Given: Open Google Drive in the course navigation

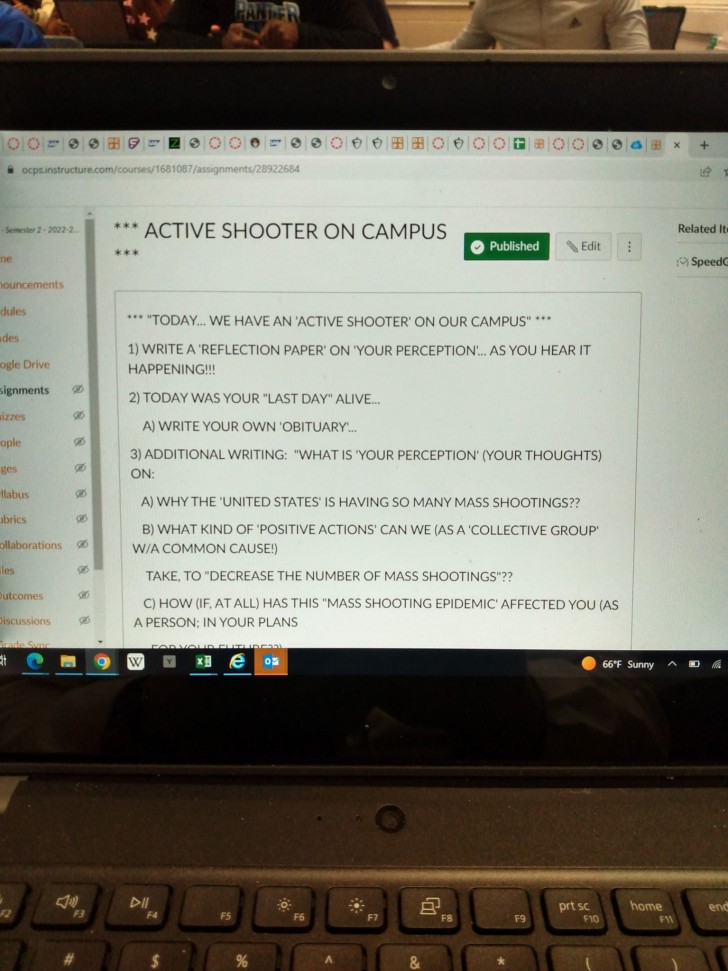Looking at the screenshot, I should (25, 364).
